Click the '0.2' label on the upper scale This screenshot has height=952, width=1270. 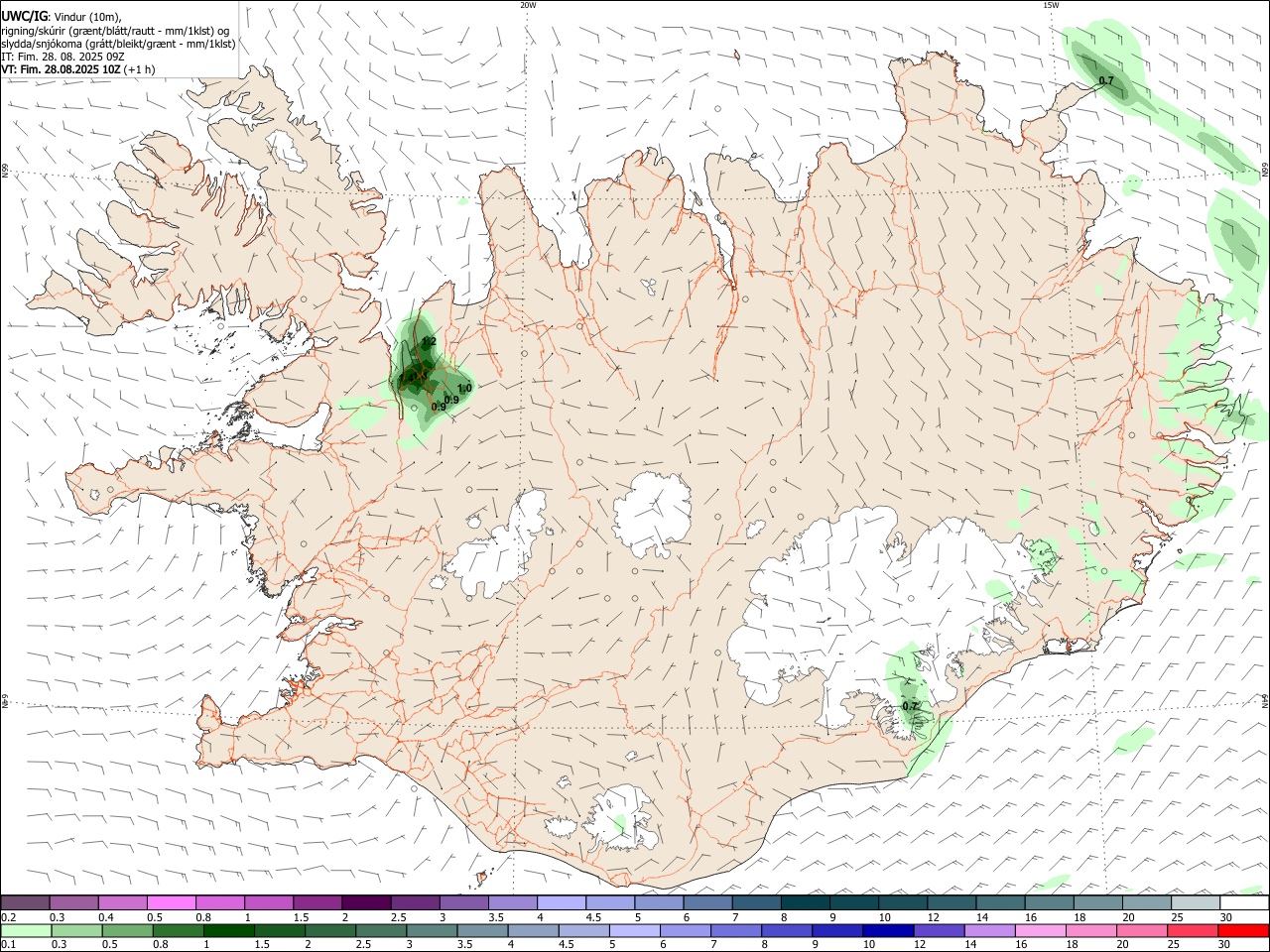pos(9,917)
